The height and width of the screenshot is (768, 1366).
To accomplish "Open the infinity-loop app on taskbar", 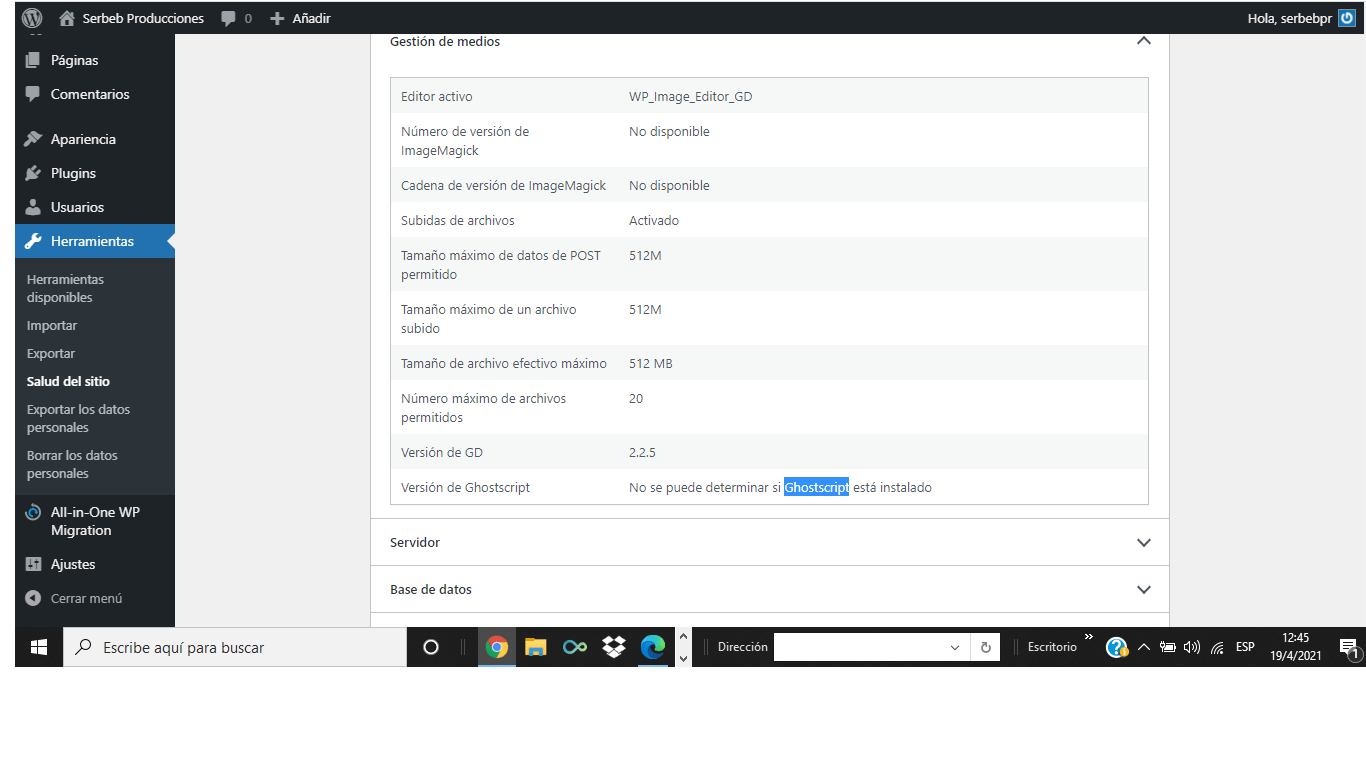I will click(x=575, y=647).
